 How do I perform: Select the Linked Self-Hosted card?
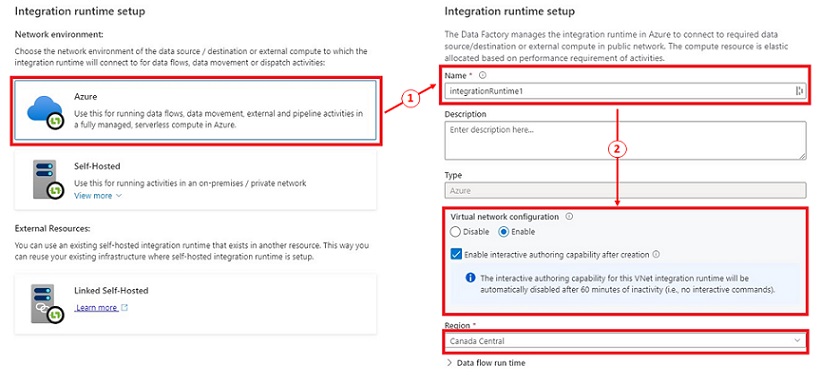[x=195, y=304]
